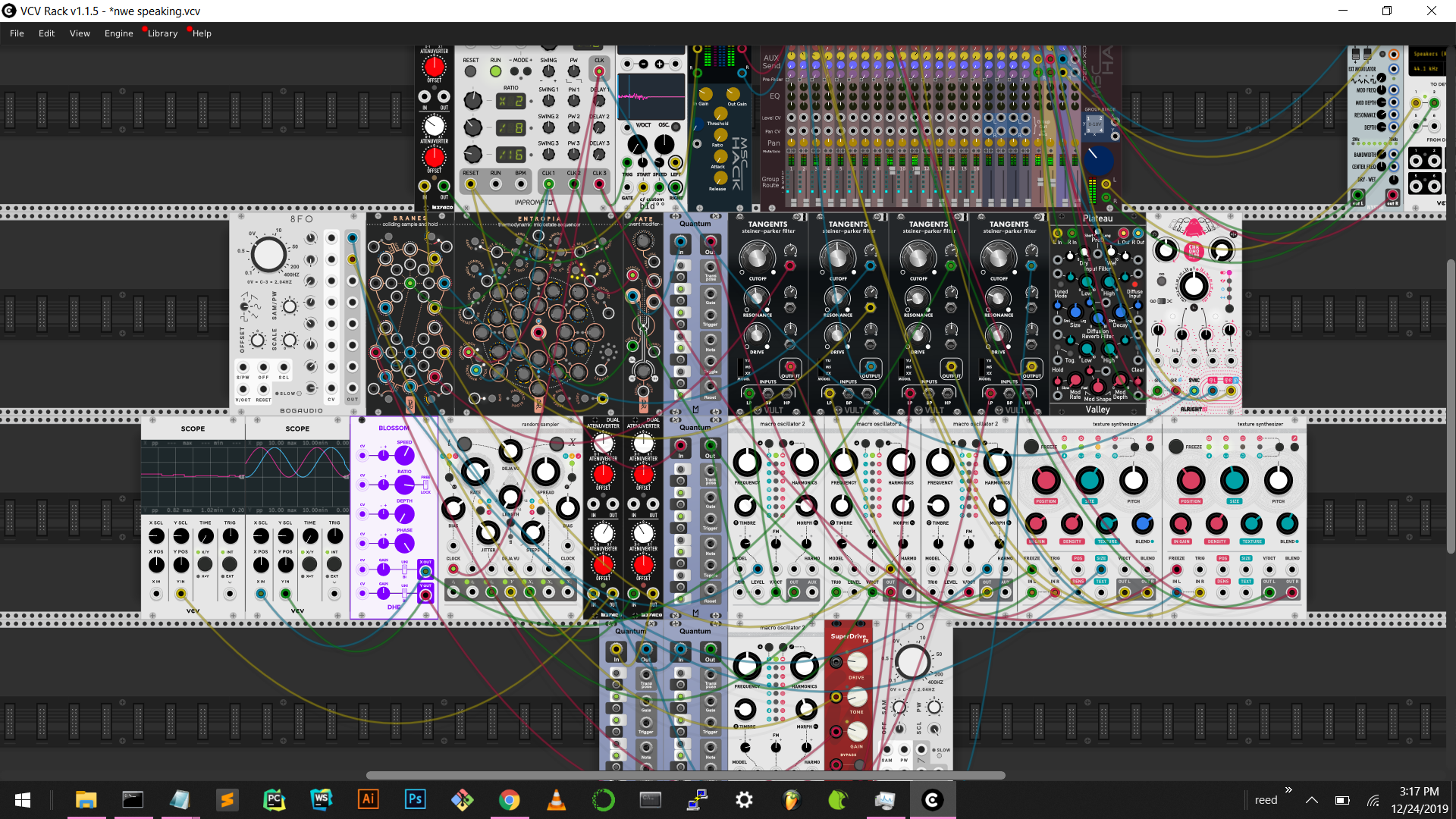Click the RESET button on Impromptu clock module
This screenshot has height=819, width=1456.
click(470, 71)
